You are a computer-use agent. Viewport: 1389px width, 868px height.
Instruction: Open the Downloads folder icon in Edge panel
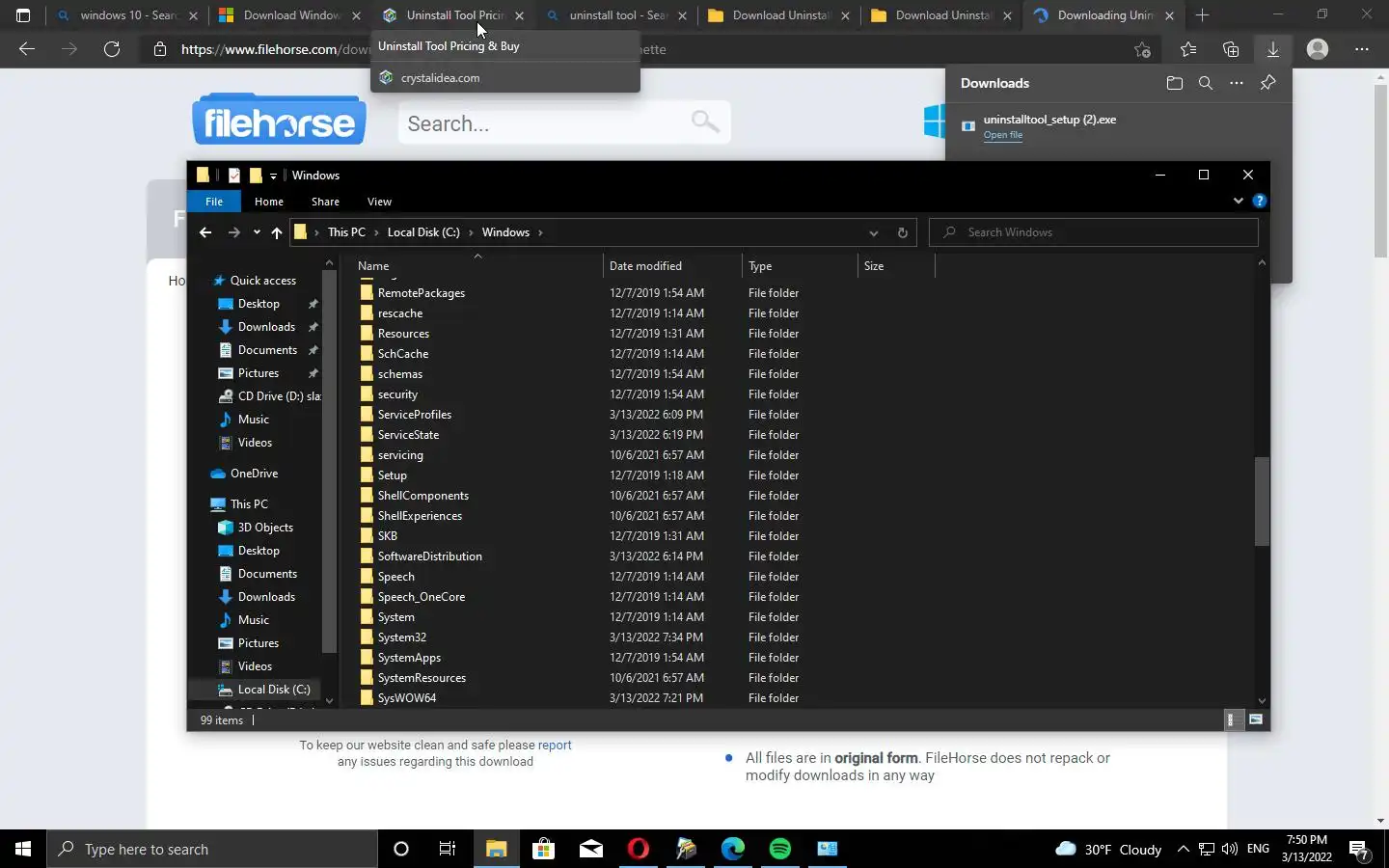[1174, 83]
